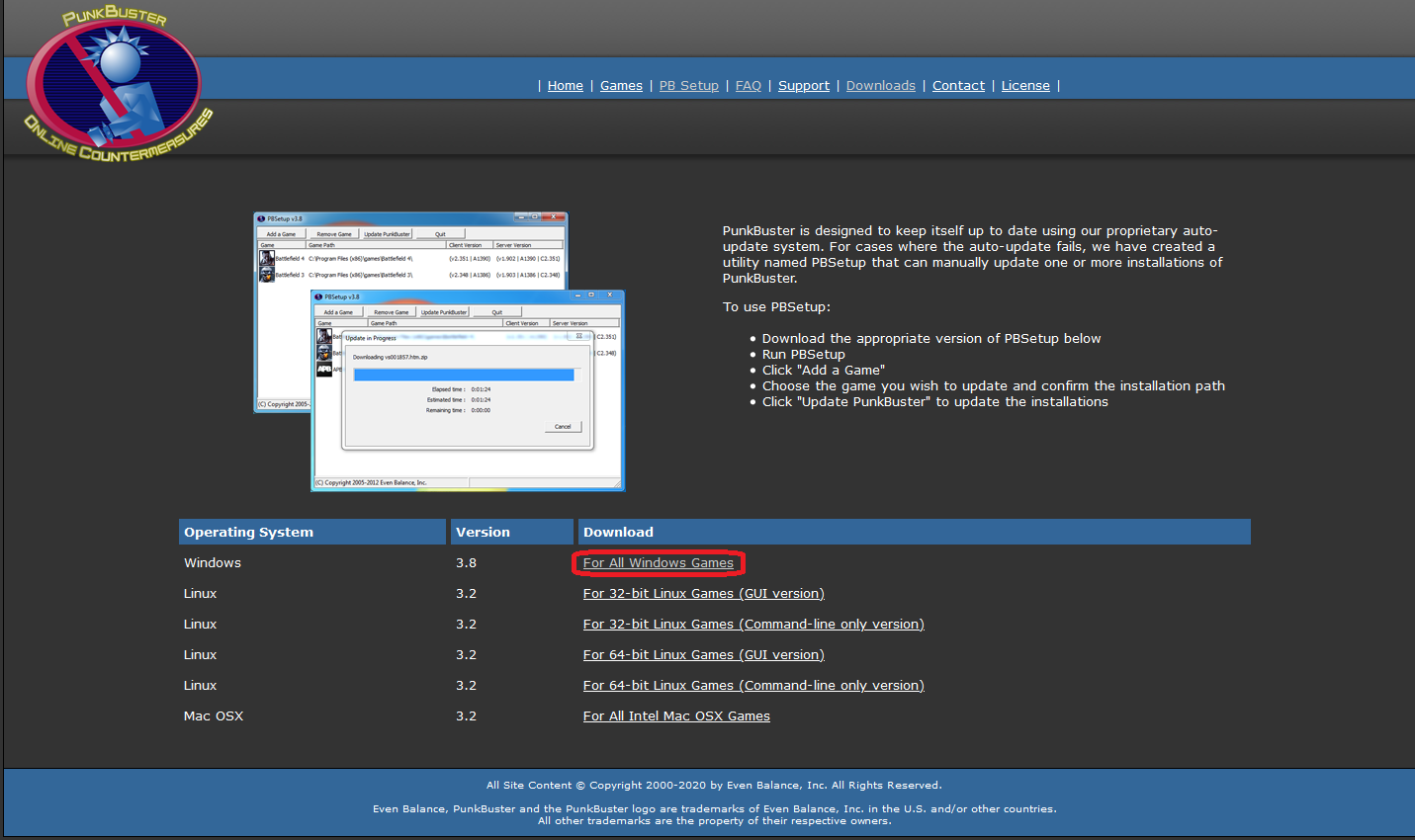Open the PB Setup page link
The height and width of the screenshot is (840, 1415).
tap(689, 86)
